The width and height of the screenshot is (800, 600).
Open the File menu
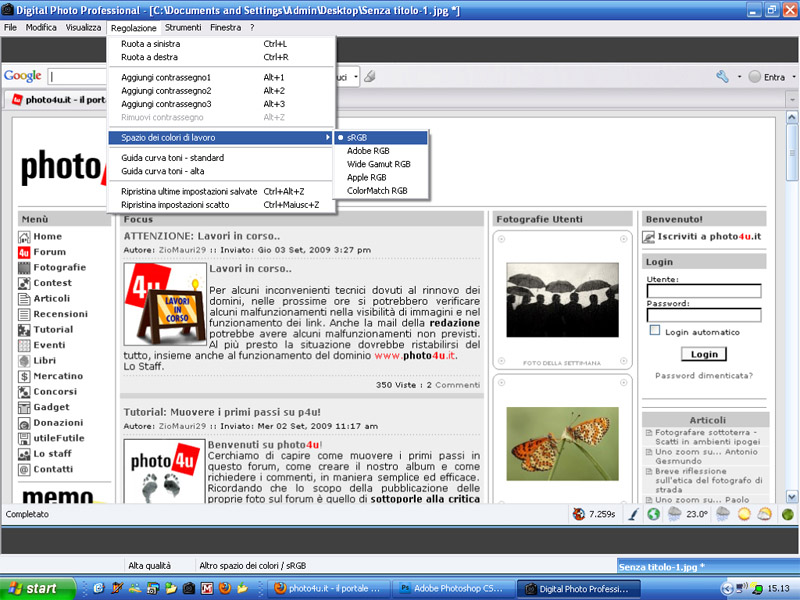point(10,28)
